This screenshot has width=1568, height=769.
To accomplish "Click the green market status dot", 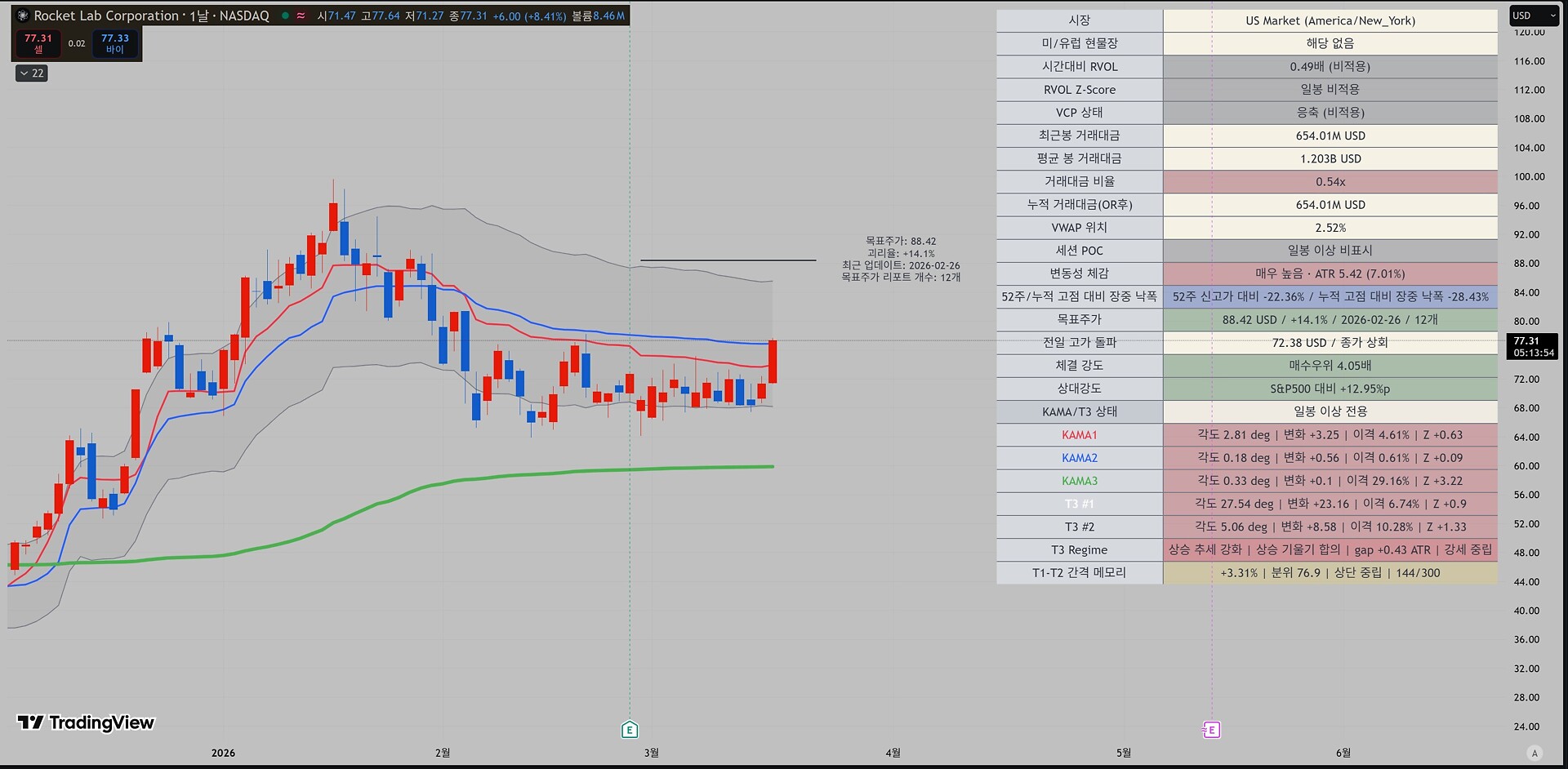I will point(285,16).
